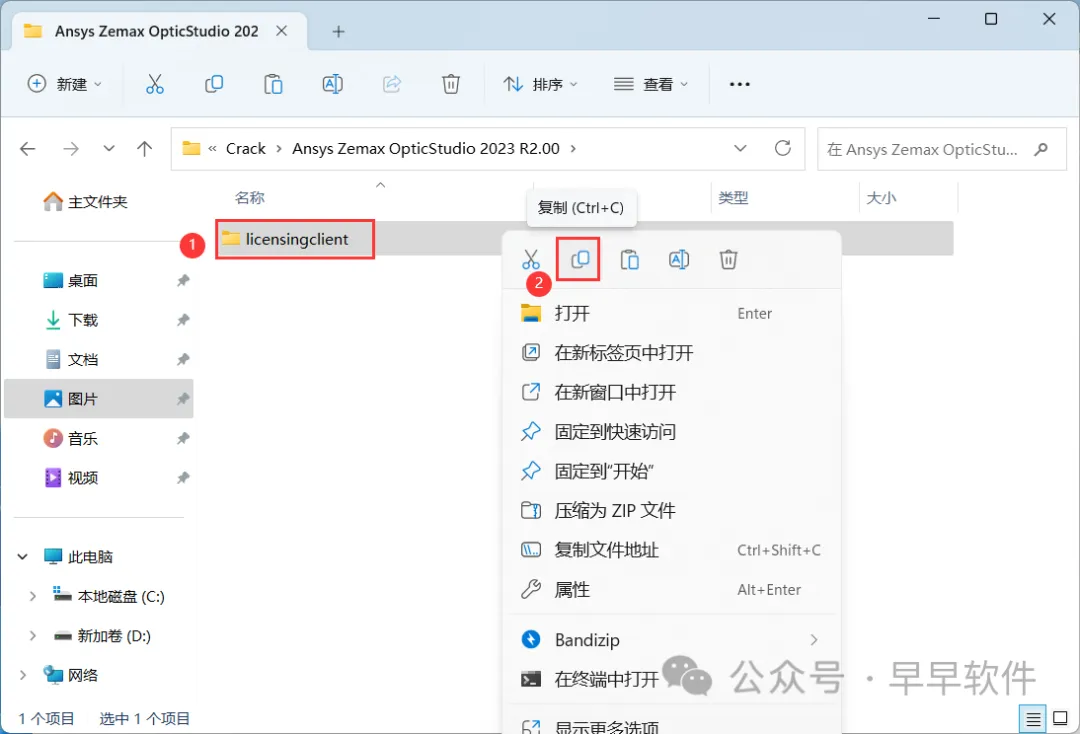Screen dimensions: 1080x734
Task: Close the Ansys Zemax OpticStudio tab
Action: [282, 31]
